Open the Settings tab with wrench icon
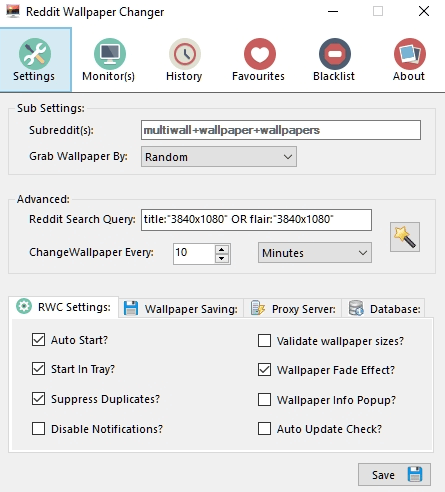The image size is (445, 492). tap(35, 60)
